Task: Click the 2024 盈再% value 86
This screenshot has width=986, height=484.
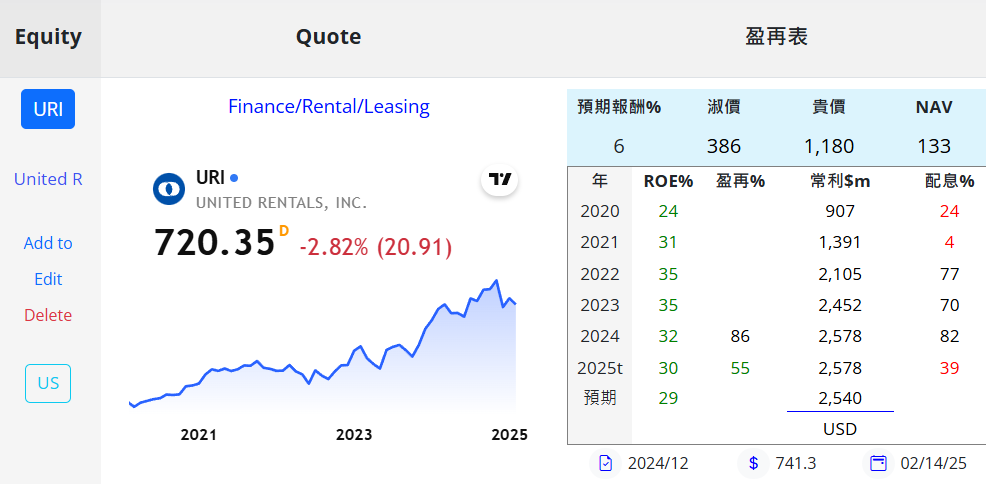Action: (740, 336)
